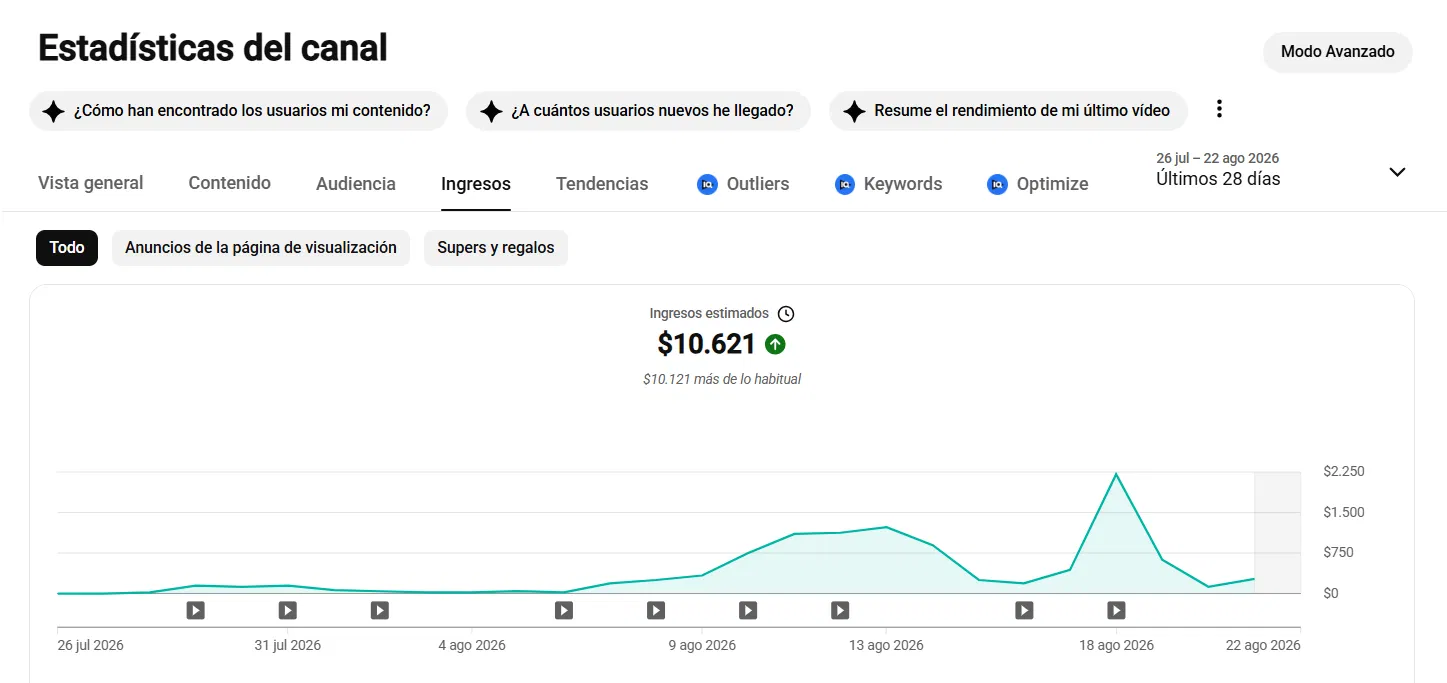Click the first video marker after 26 jul
This screenshot has width=1447, height=683.
pos(195,610)
